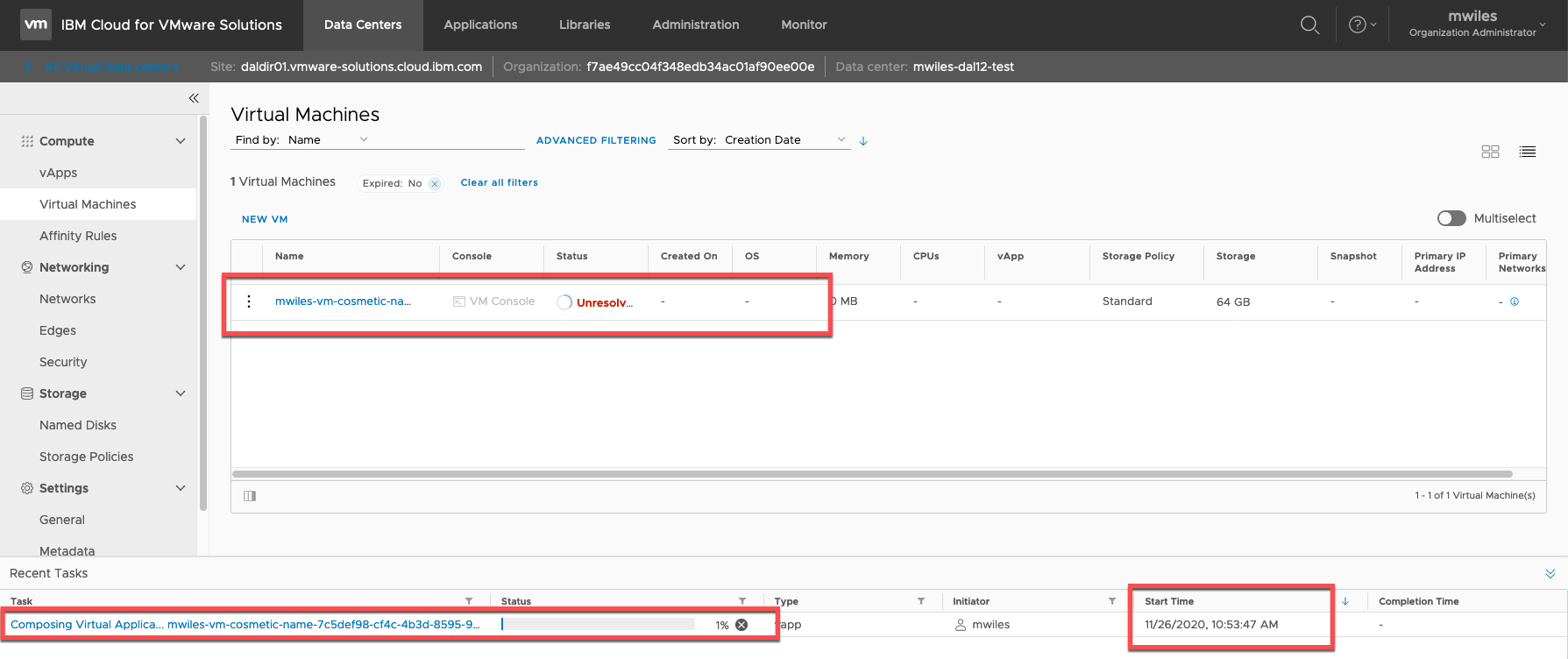Switch to list view layout
This screenshot has width=1568, height=659.
point(1528,152)
